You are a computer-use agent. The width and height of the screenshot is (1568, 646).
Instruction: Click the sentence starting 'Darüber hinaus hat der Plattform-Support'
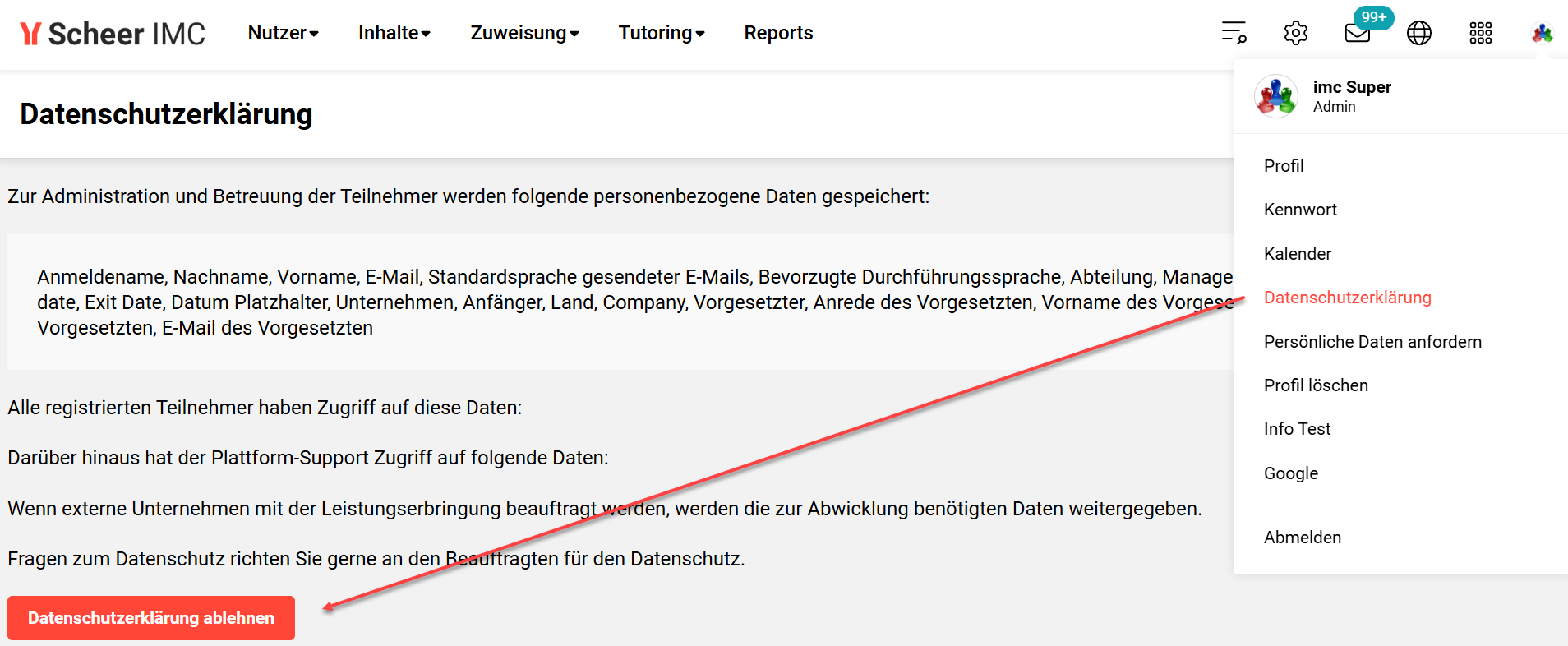[308, 458]
